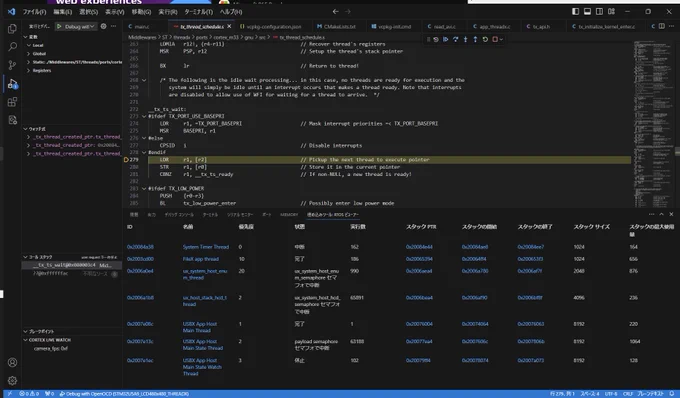Open the 編集(E) menu
Screen dimensions: 680x398
click(x=62, y=12)
